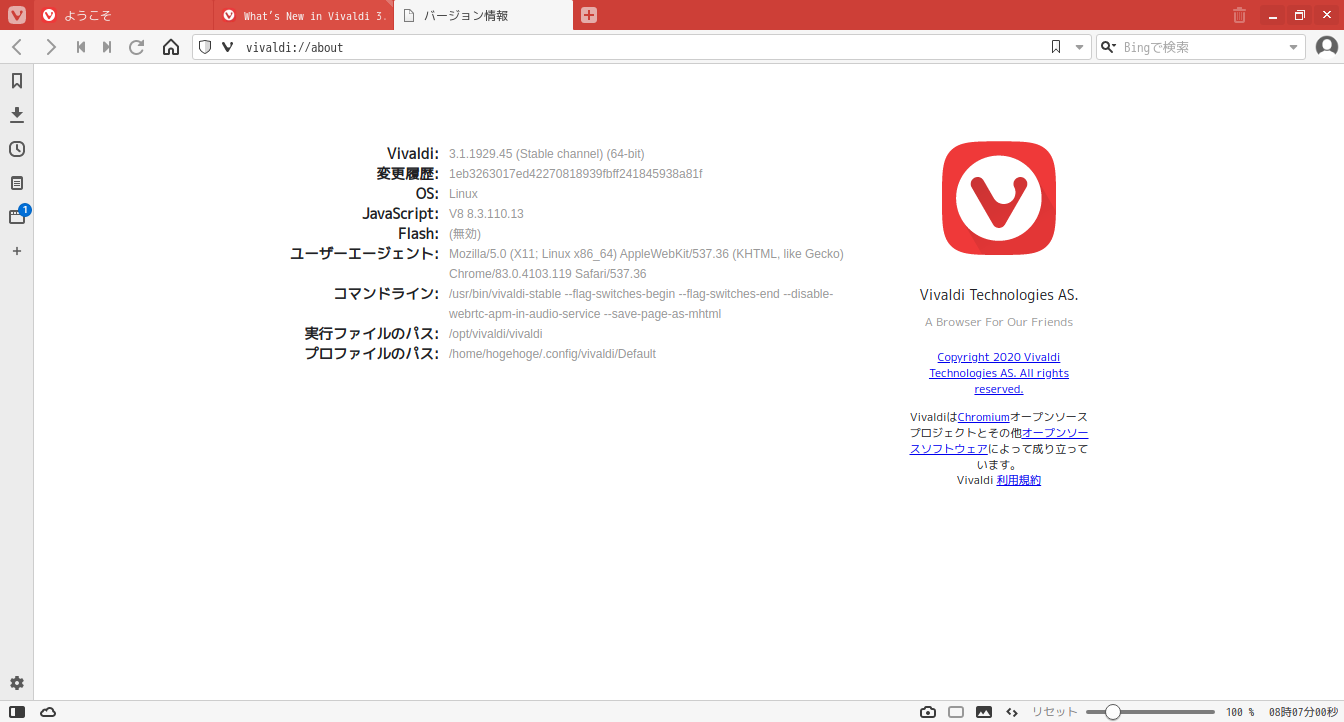Switch to the ようこそ tab

(124, 15)
